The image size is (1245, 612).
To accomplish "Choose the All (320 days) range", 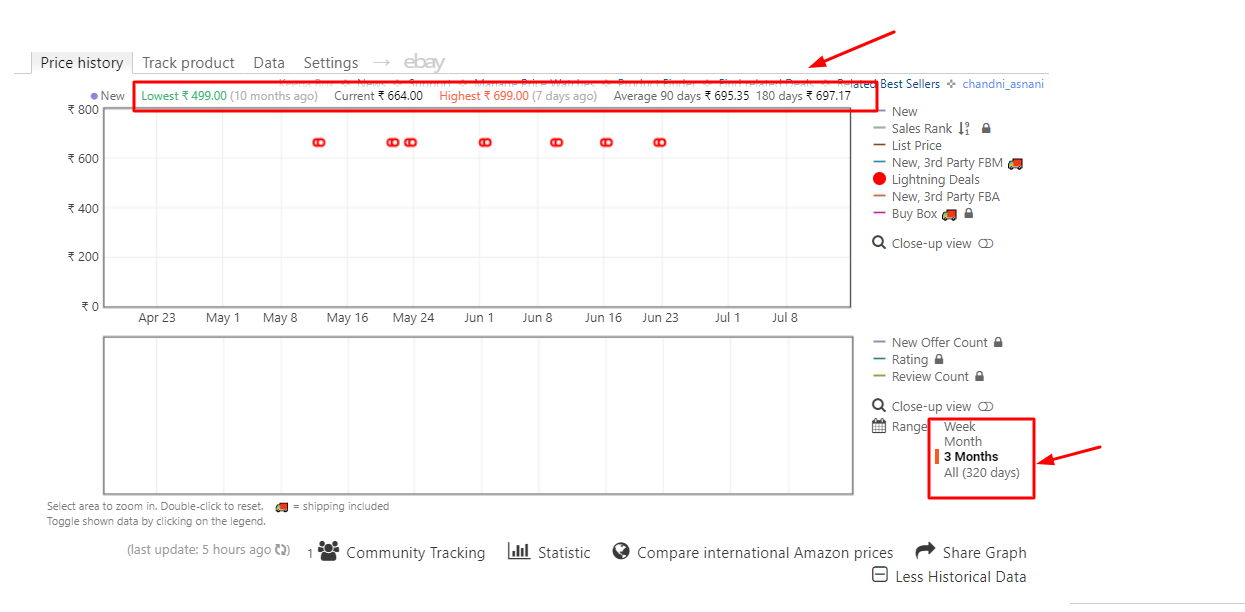I will [x=982, y=473].
